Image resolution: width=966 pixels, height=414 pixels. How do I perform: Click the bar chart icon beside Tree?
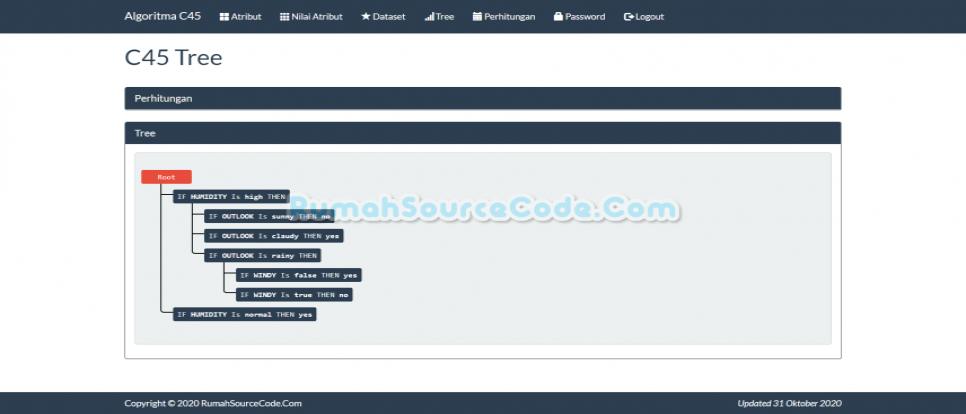tap(429, 17)
